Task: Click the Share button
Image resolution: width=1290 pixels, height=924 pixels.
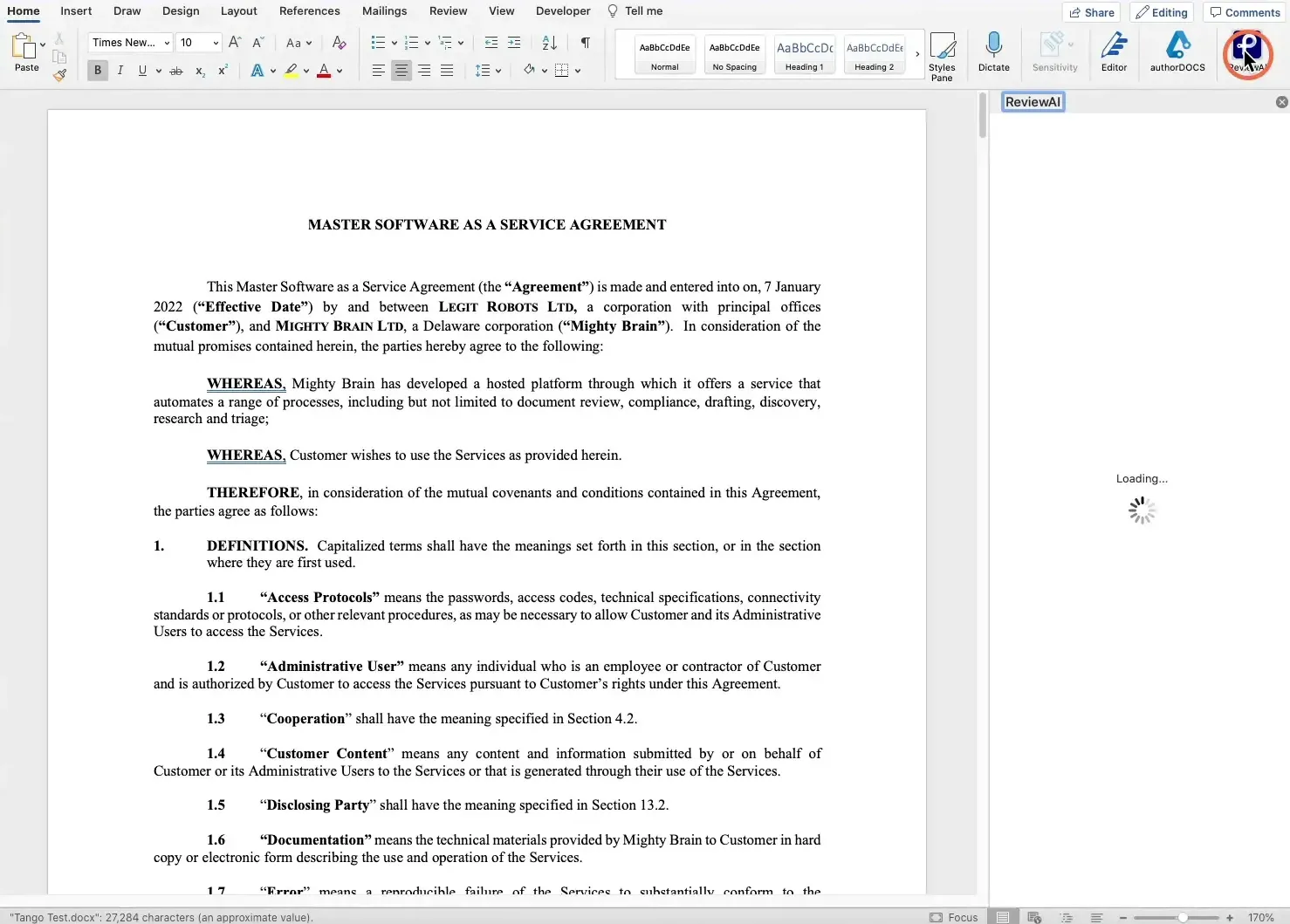Action: pos(1092,12)
